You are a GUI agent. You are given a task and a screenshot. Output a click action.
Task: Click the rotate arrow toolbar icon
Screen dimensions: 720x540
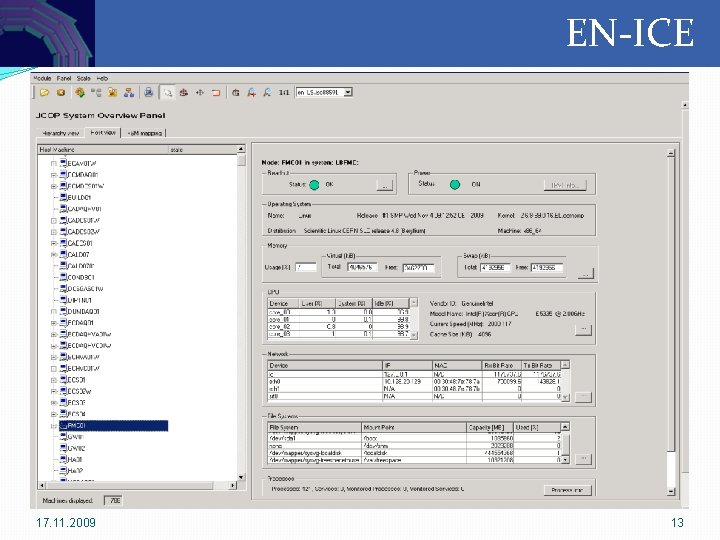pos(236,93)
